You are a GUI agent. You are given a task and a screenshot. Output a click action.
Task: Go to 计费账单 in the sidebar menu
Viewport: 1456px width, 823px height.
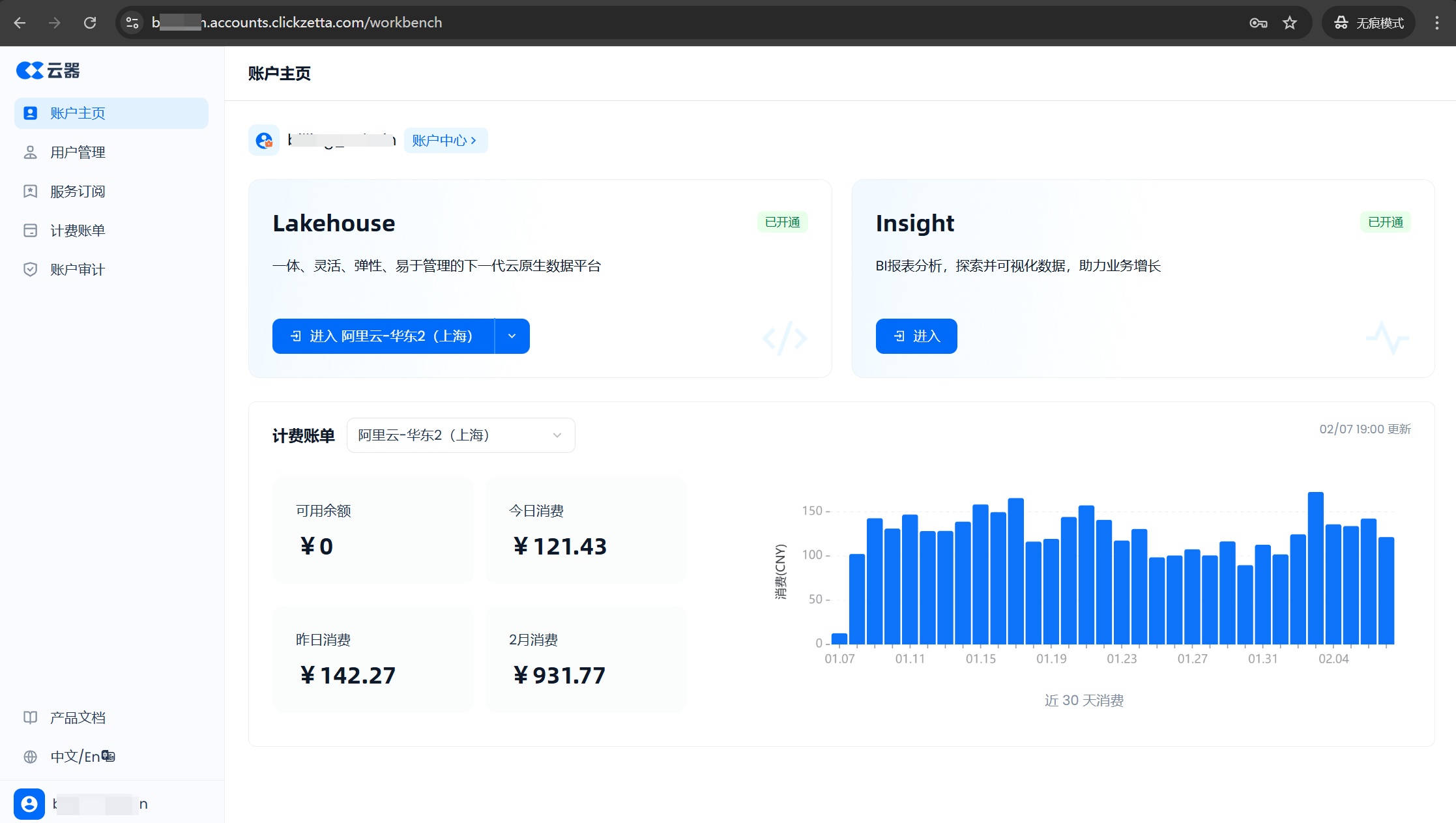pos(78,231)
